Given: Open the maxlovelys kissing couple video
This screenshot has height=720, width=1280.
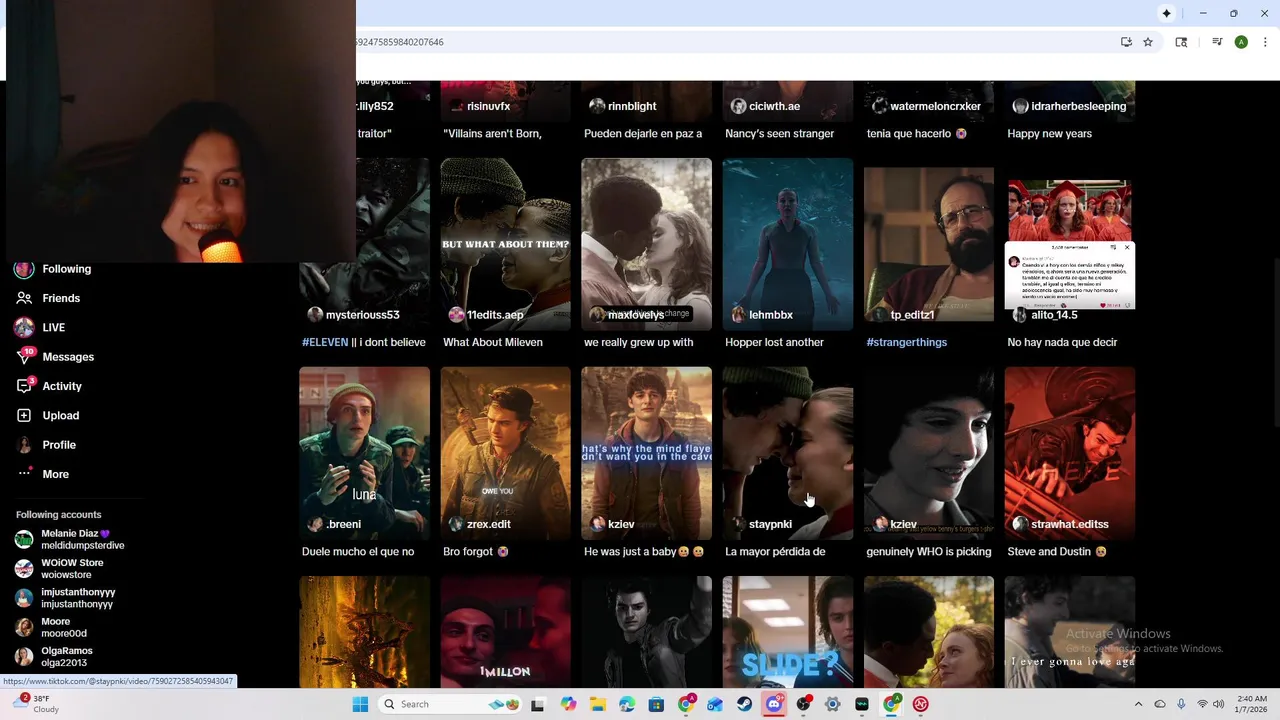Looking at the screenshot, I should point(647,244).
